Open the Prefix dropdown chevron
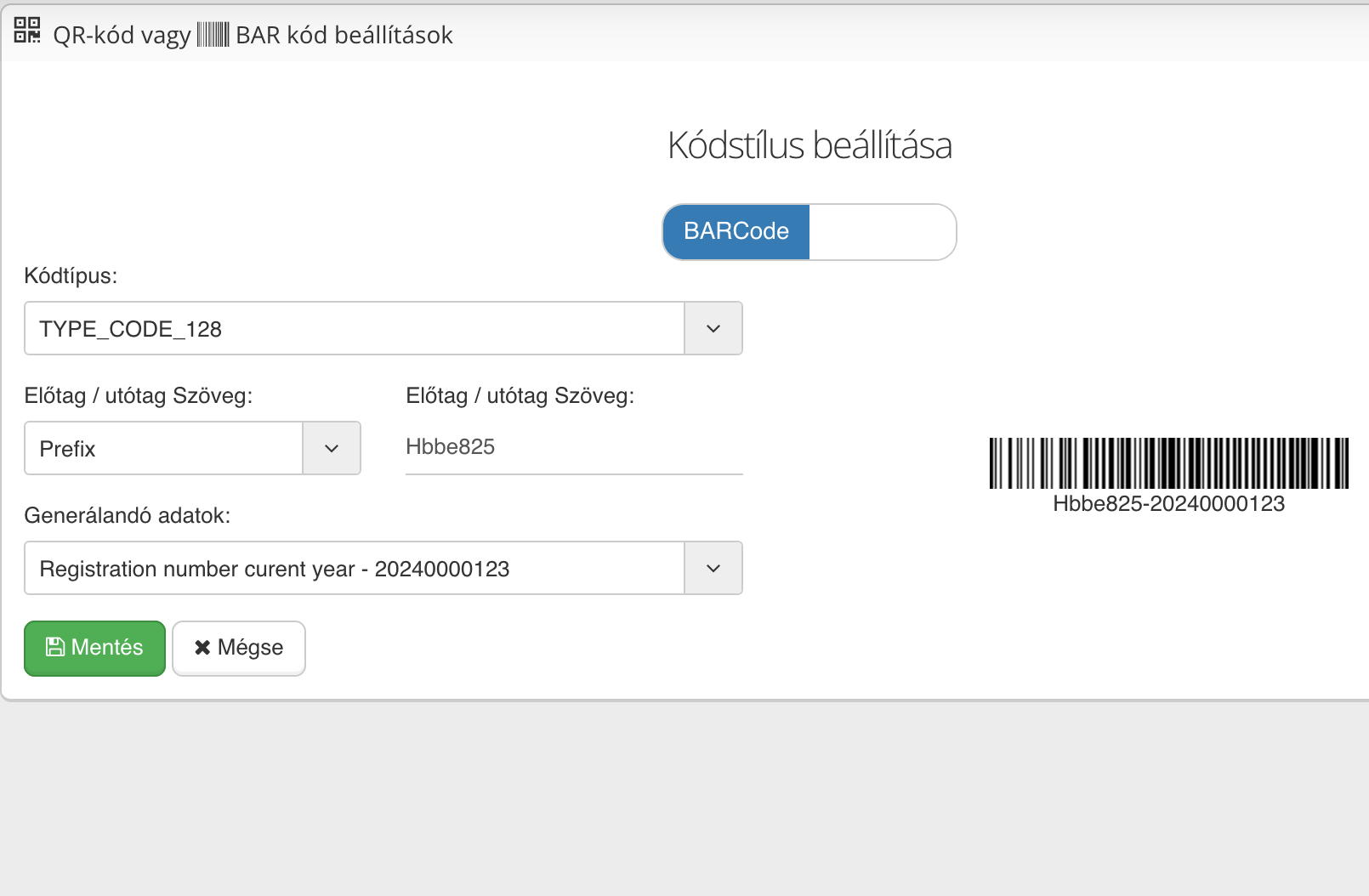Viewport: 1369px width, 896px height. (332, 449)
